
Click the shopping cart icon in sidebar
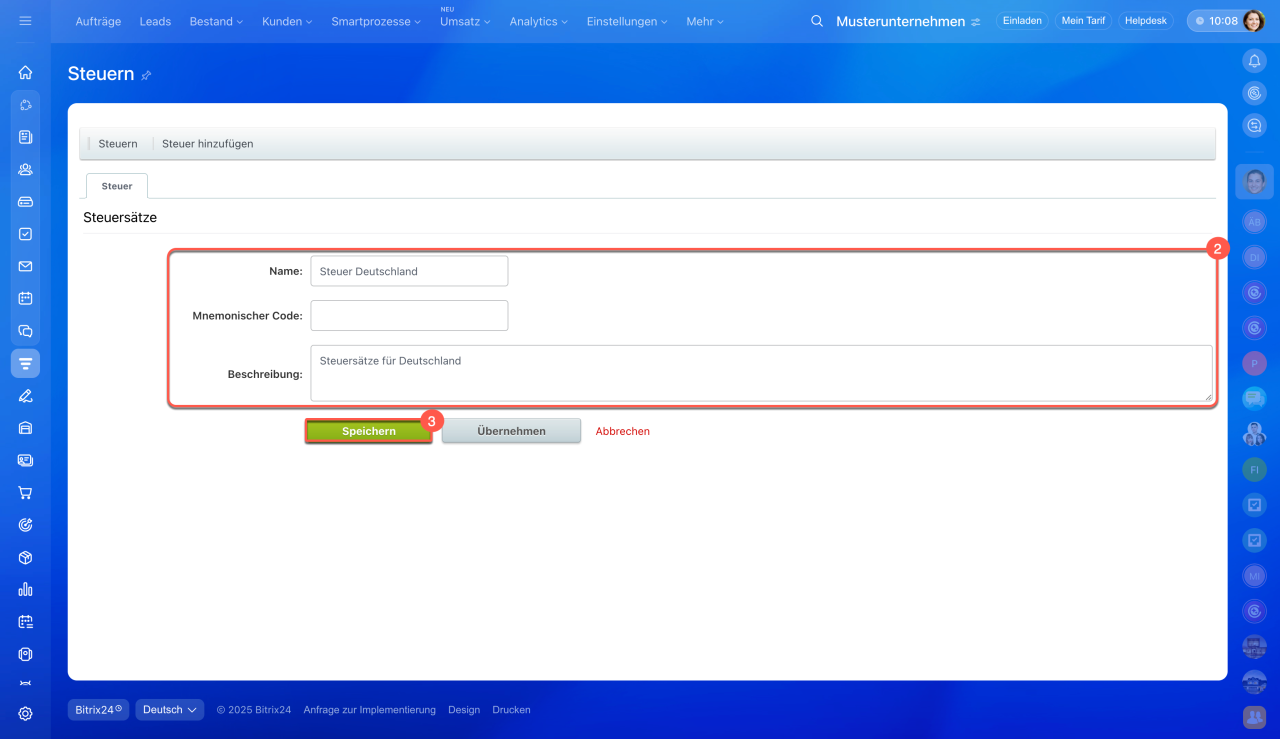click(x=25, y=492)
